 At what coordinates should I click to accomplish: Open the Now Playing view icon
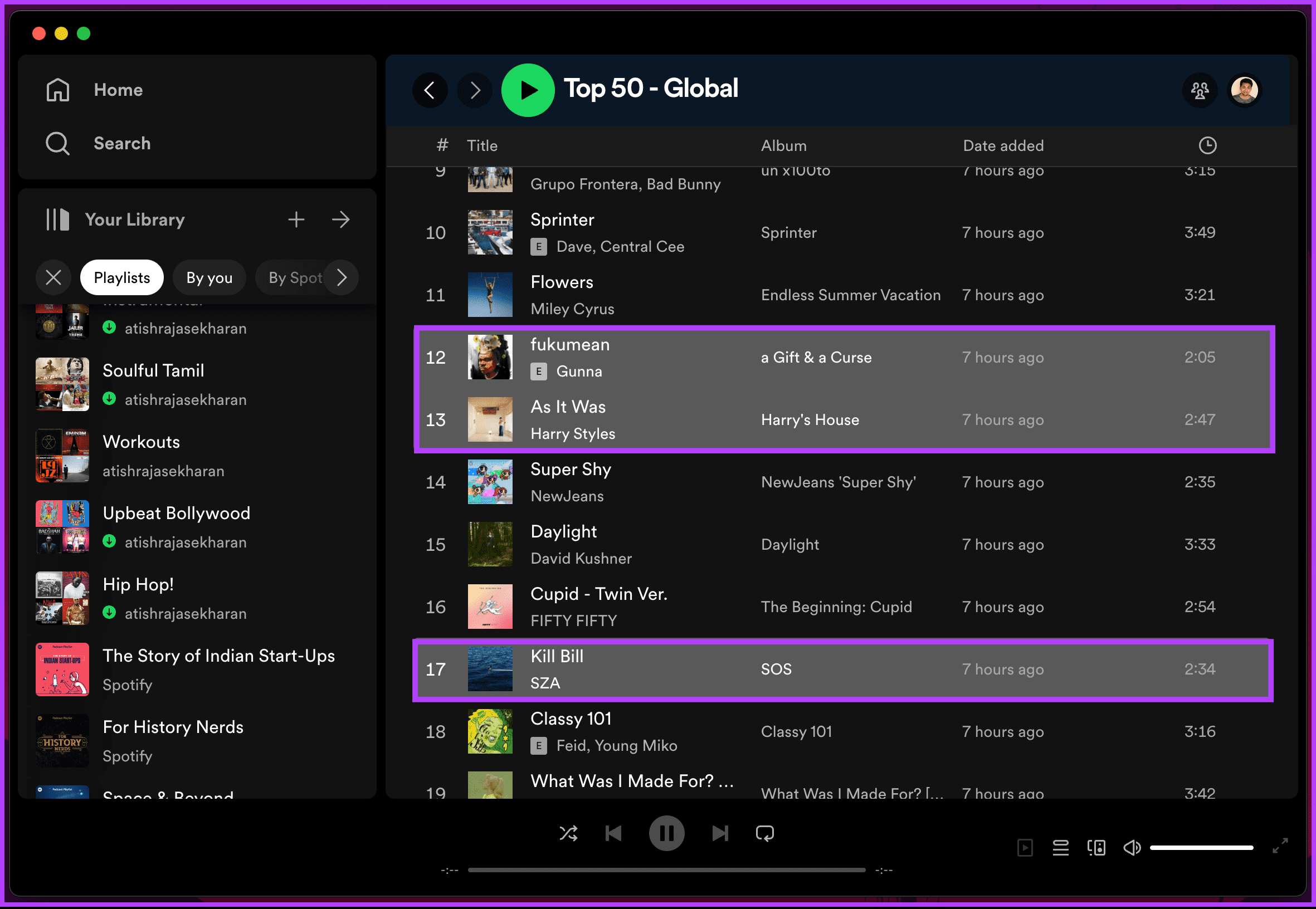point(1024,848)
